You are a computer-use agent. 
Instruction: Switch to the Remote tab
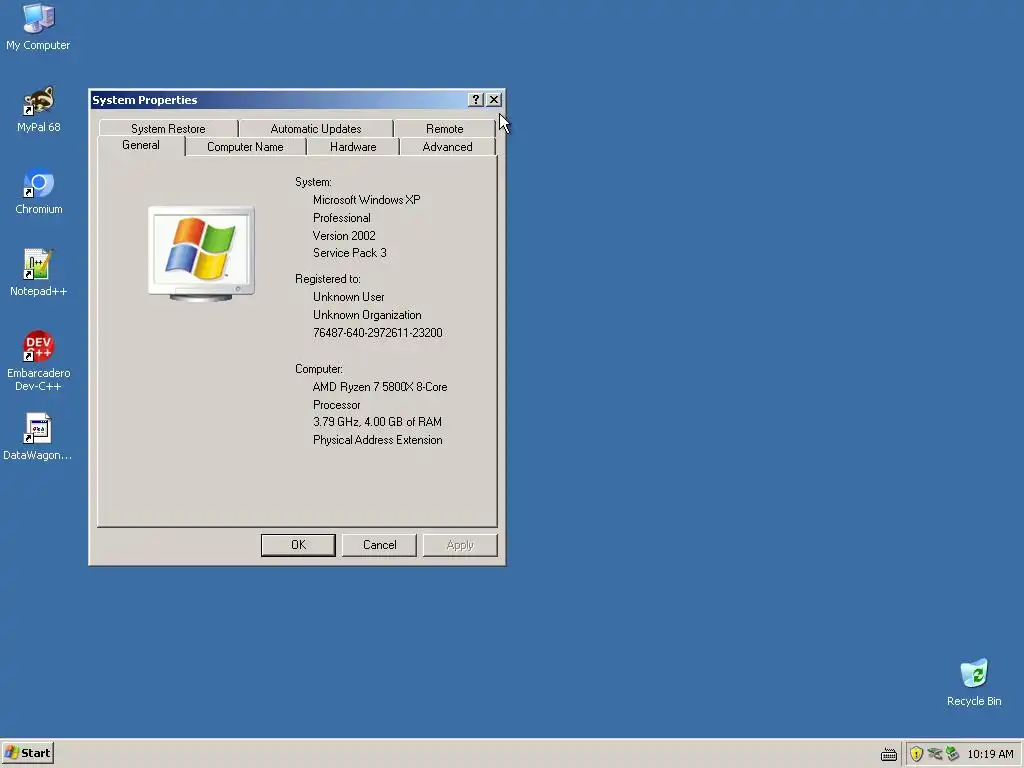point(445,129)
